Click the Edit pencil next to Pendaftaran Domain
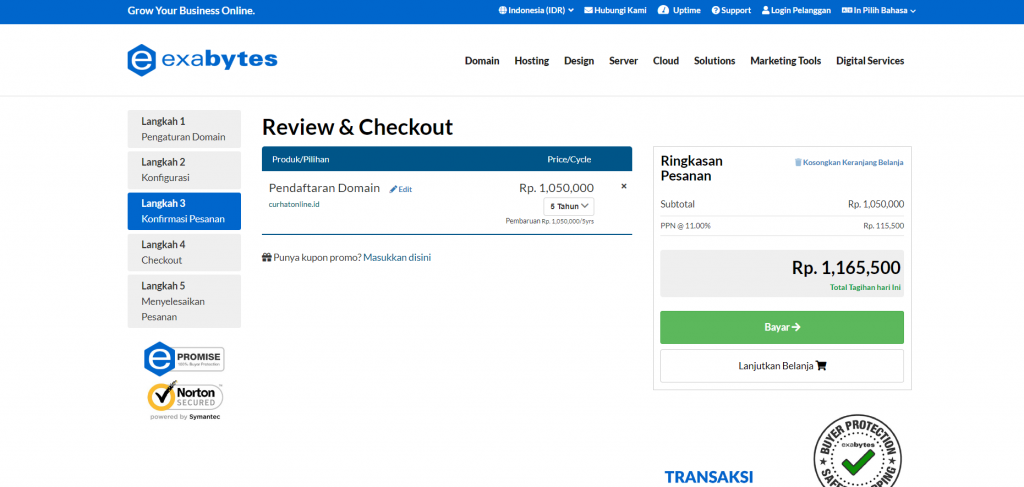Viewport: 1024px width, 487px height. tap(401, 189)
